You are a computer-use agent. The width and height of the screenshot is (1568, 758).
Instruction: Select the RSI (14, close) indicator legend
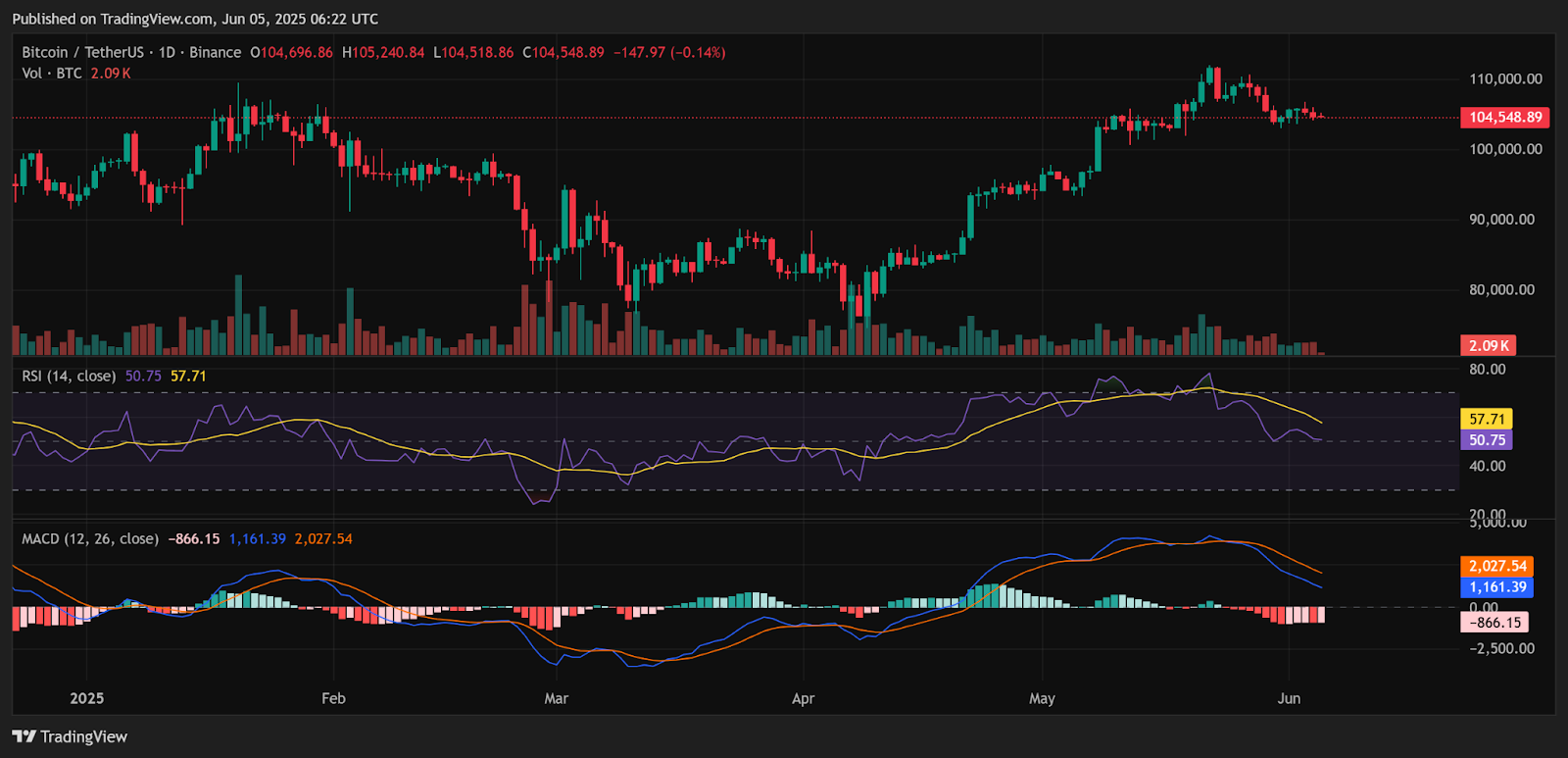69,377
